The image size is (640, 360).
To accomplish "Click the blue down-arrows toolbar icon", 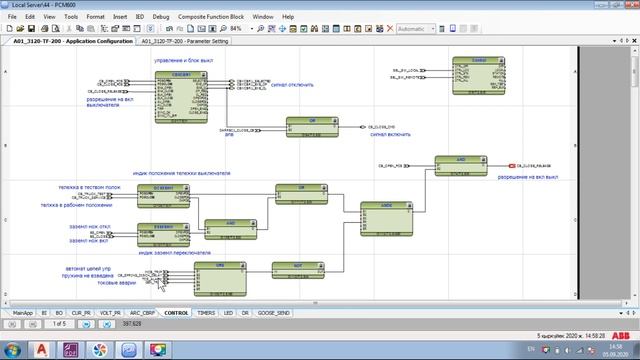I will (150, 29).
